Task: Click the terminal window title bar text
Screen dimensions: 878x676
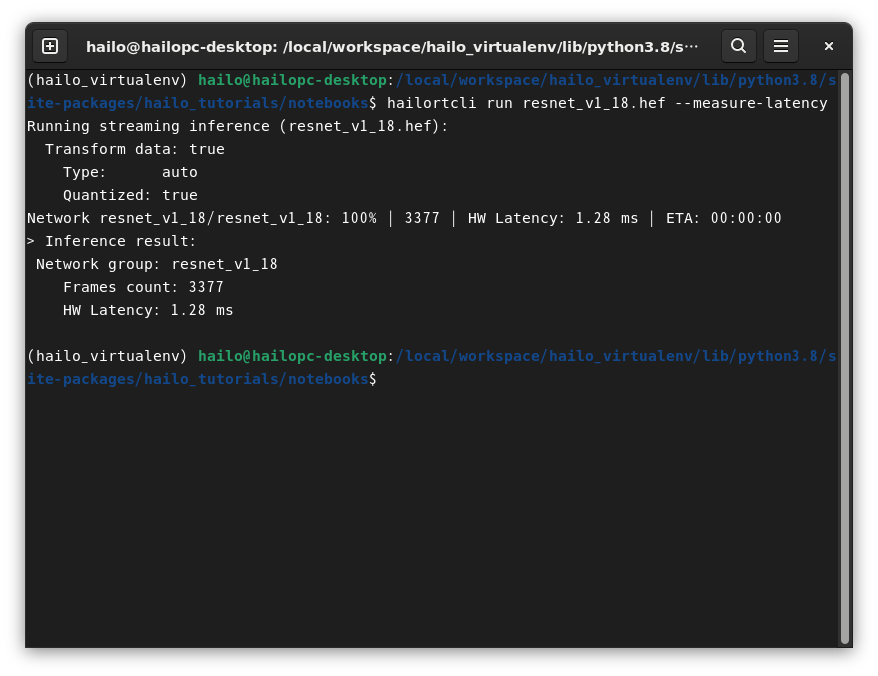Action: pyautogui.click(x=392, y=46)
